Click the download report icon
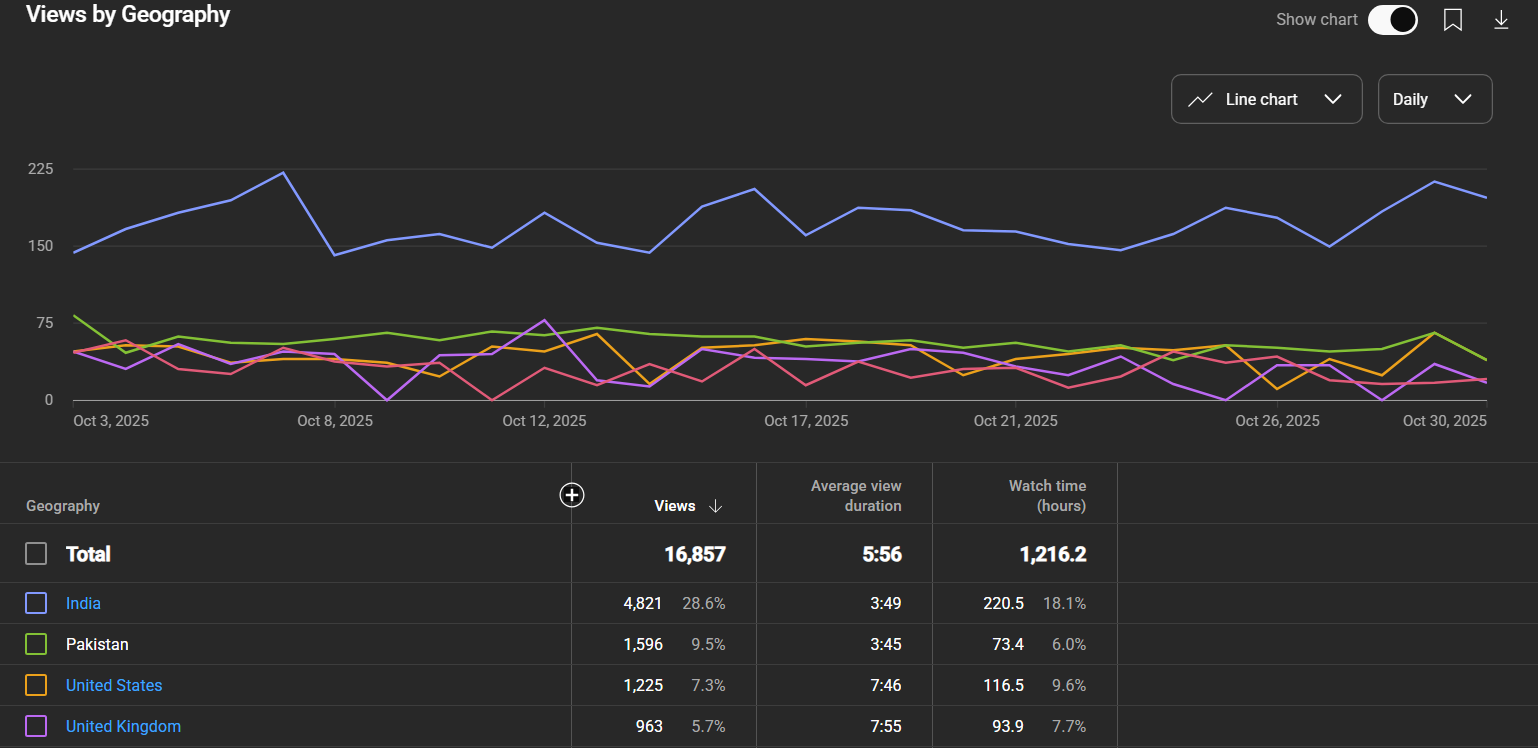1538x748 pixels. pos(1501,20)
